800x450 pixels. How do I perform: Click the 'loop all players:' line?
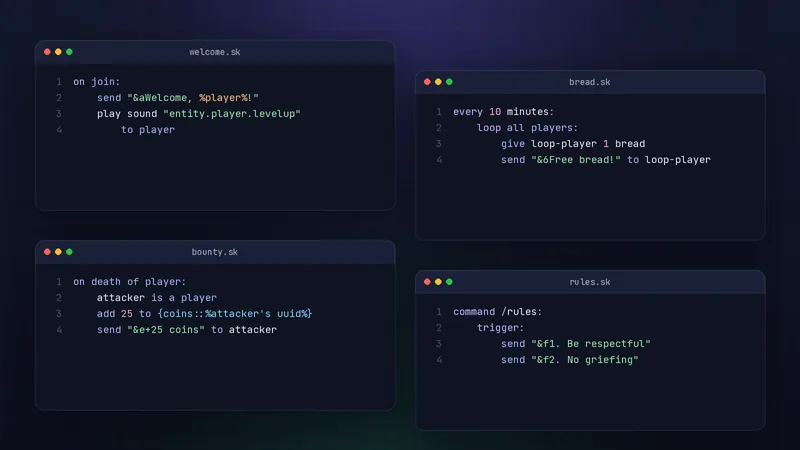(528, 128)
